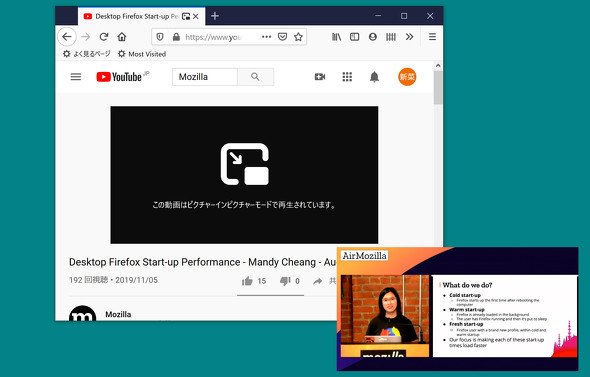590x377 pixels.
Task: Open the Firefox Account icon
Action: 373,37
